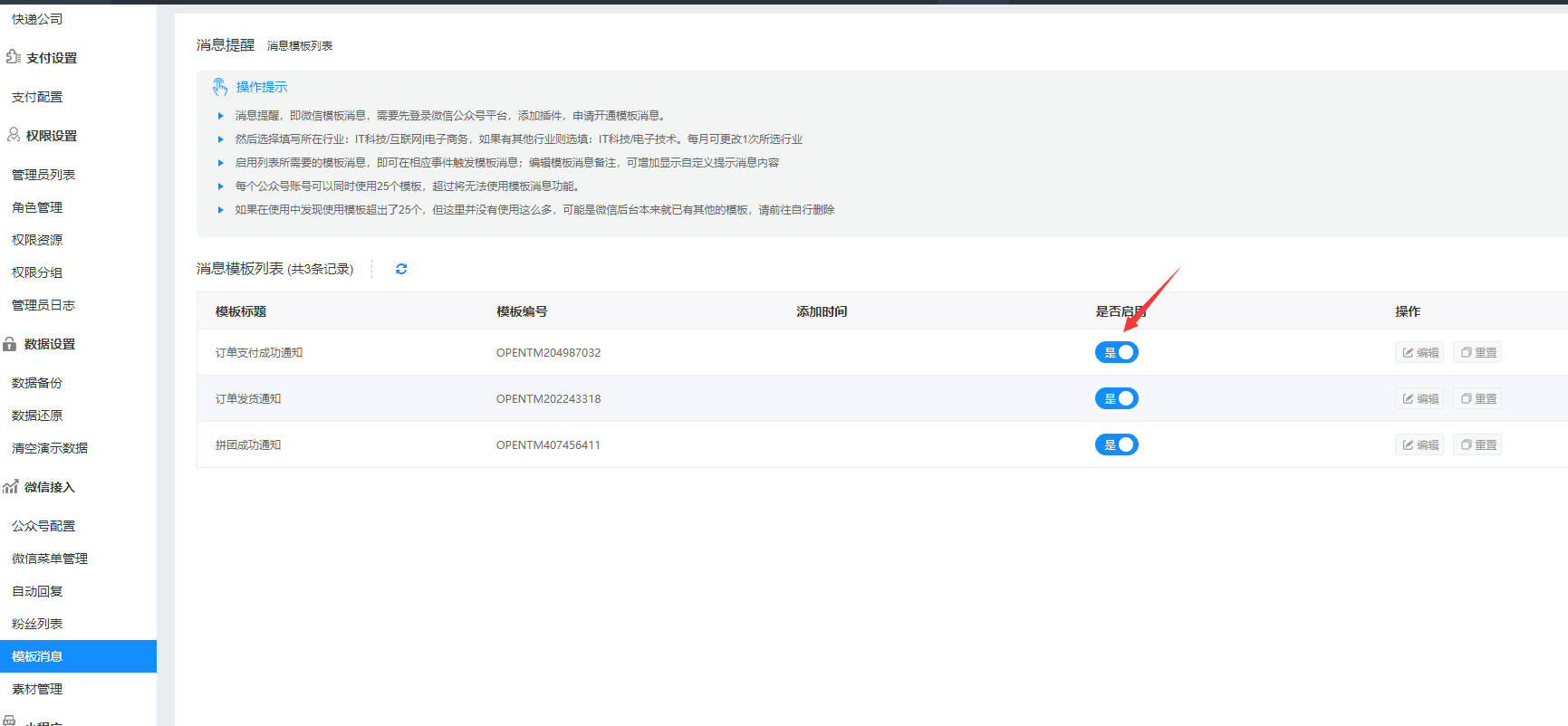The height and width of the screenshot is (726, 1568).
Task: Click the 权限设置 user icon
Action: [x=14, y=135]
